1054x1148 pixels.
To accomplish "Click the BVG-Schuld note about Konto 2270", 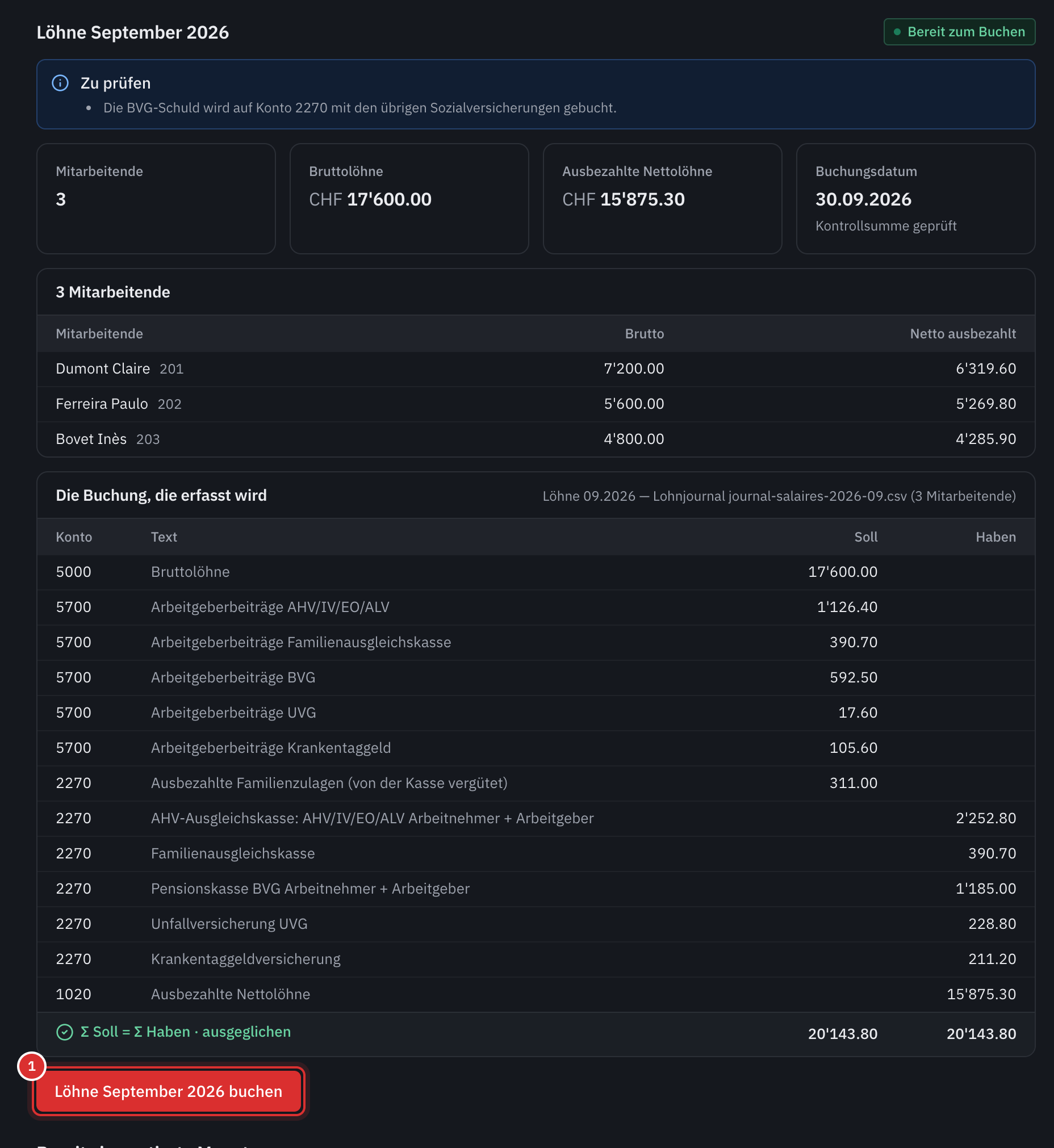I will (359, 108).
